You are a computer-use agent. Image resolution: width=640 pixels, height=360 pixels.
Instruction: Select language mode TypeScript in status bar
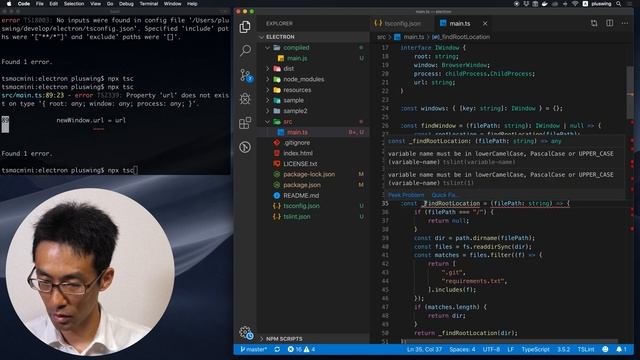click(x=536, y=349)
